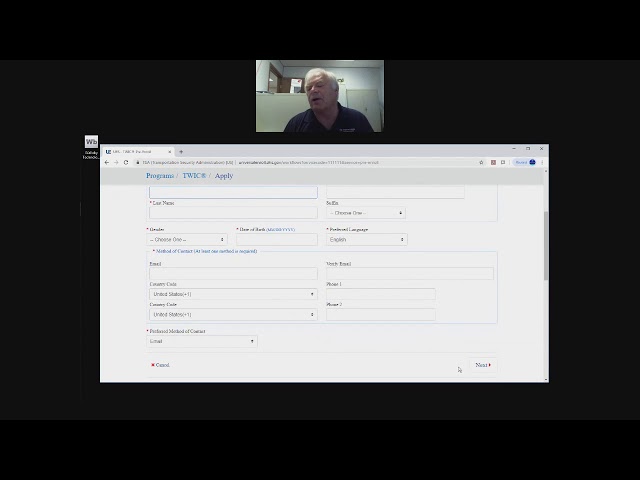Open the Country Code dropdown beside Phone 2

pos(233,314)
